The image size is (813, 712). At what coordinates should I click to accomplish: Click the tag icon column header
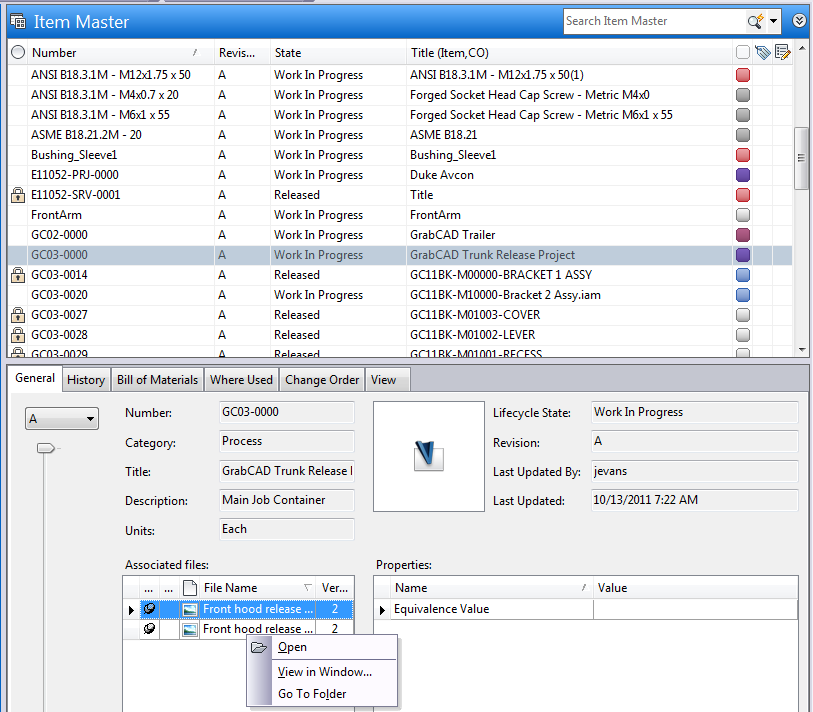tap(763, 53)
